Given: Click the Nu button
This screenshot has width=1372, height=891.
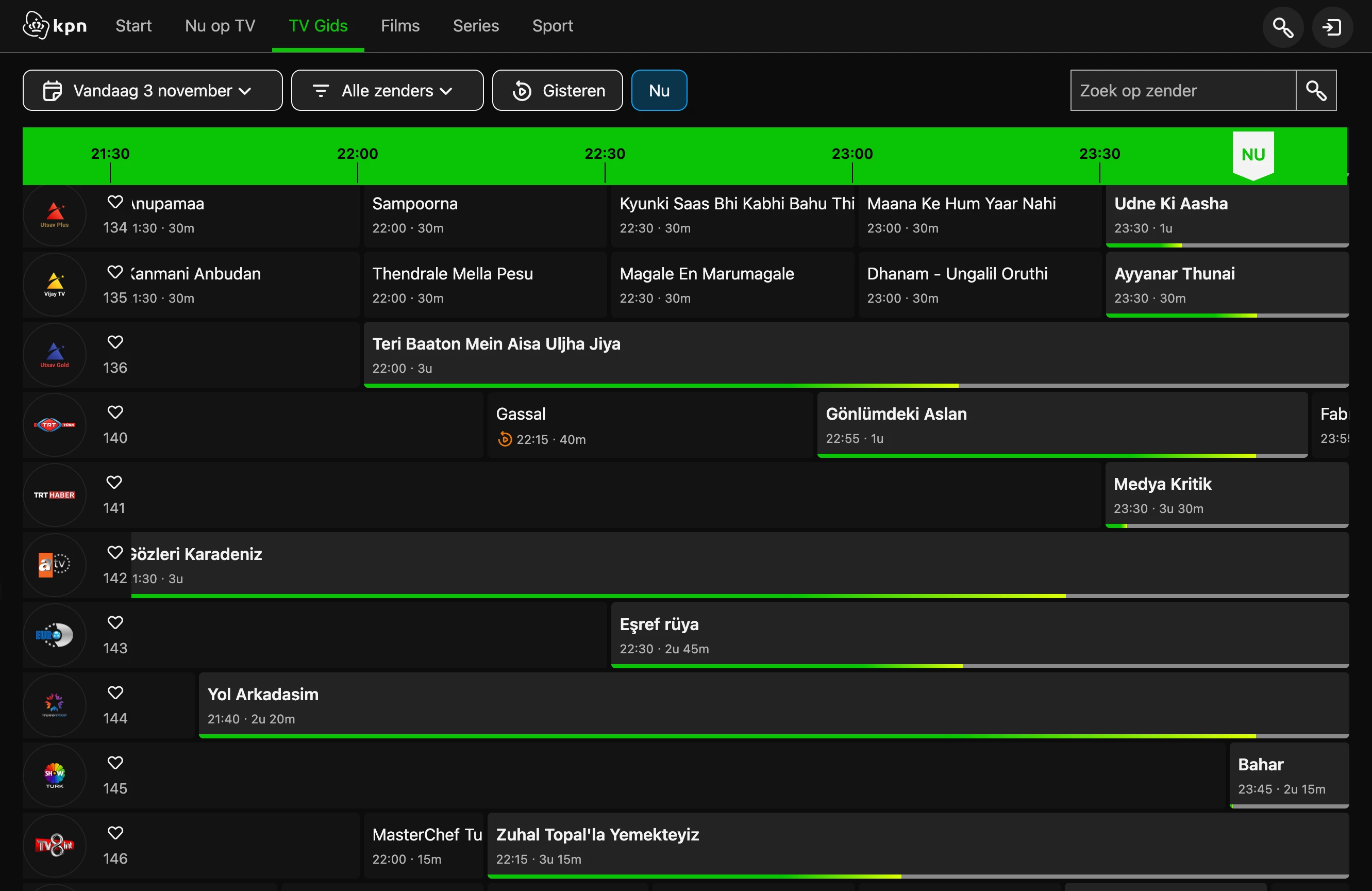Looking at the screenshot, I should click(x=658, y=91).
